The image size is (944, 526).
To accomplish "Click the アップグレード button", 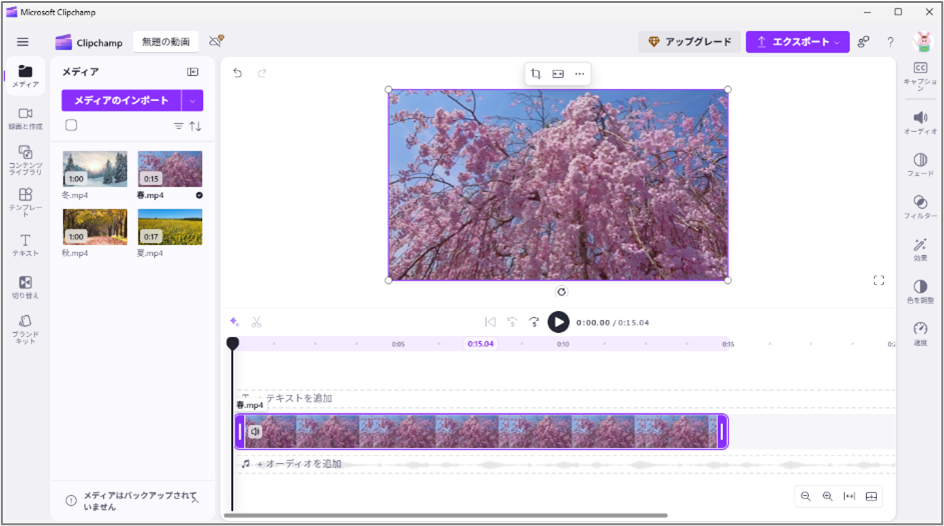I will coord(689,42).
